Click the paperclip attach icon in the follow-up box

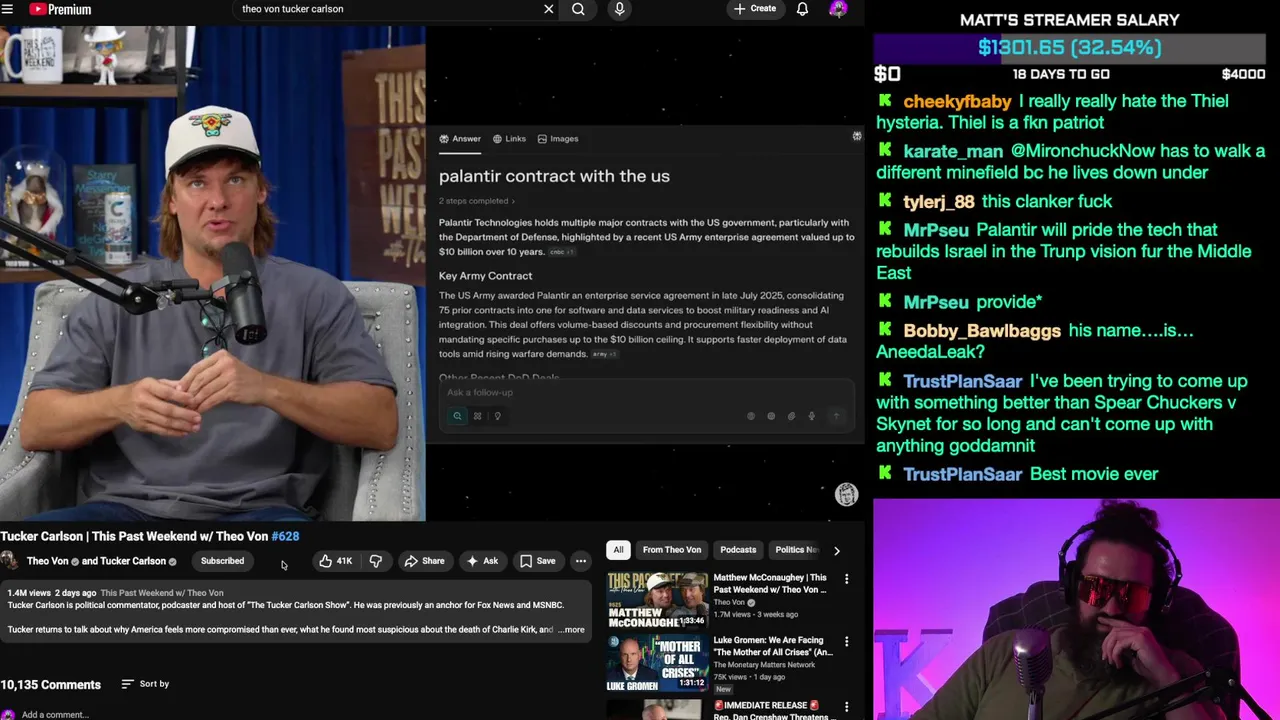(x=791, y=416)
